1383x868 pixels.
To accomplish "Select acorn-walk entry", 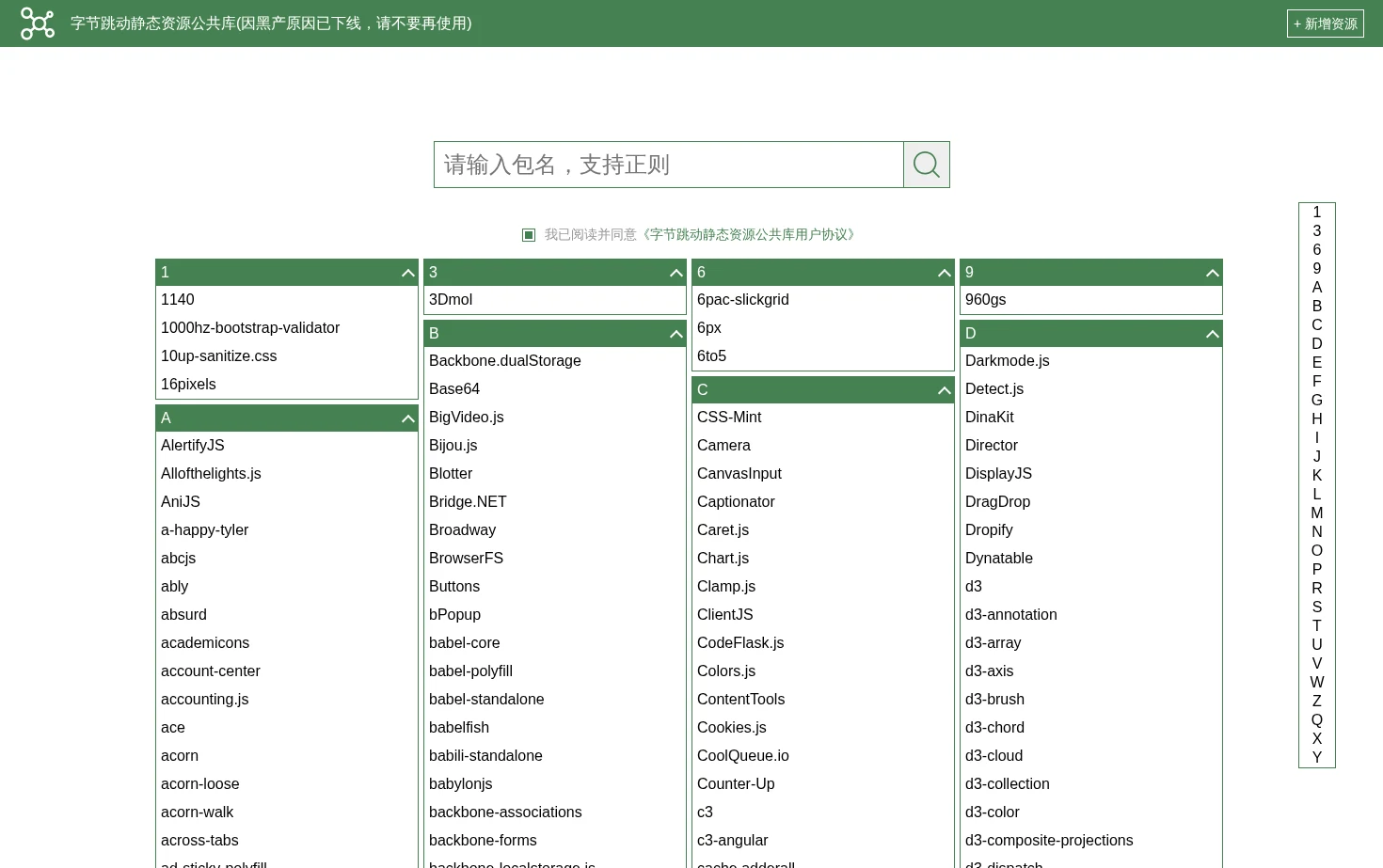I will coord(198,813).
